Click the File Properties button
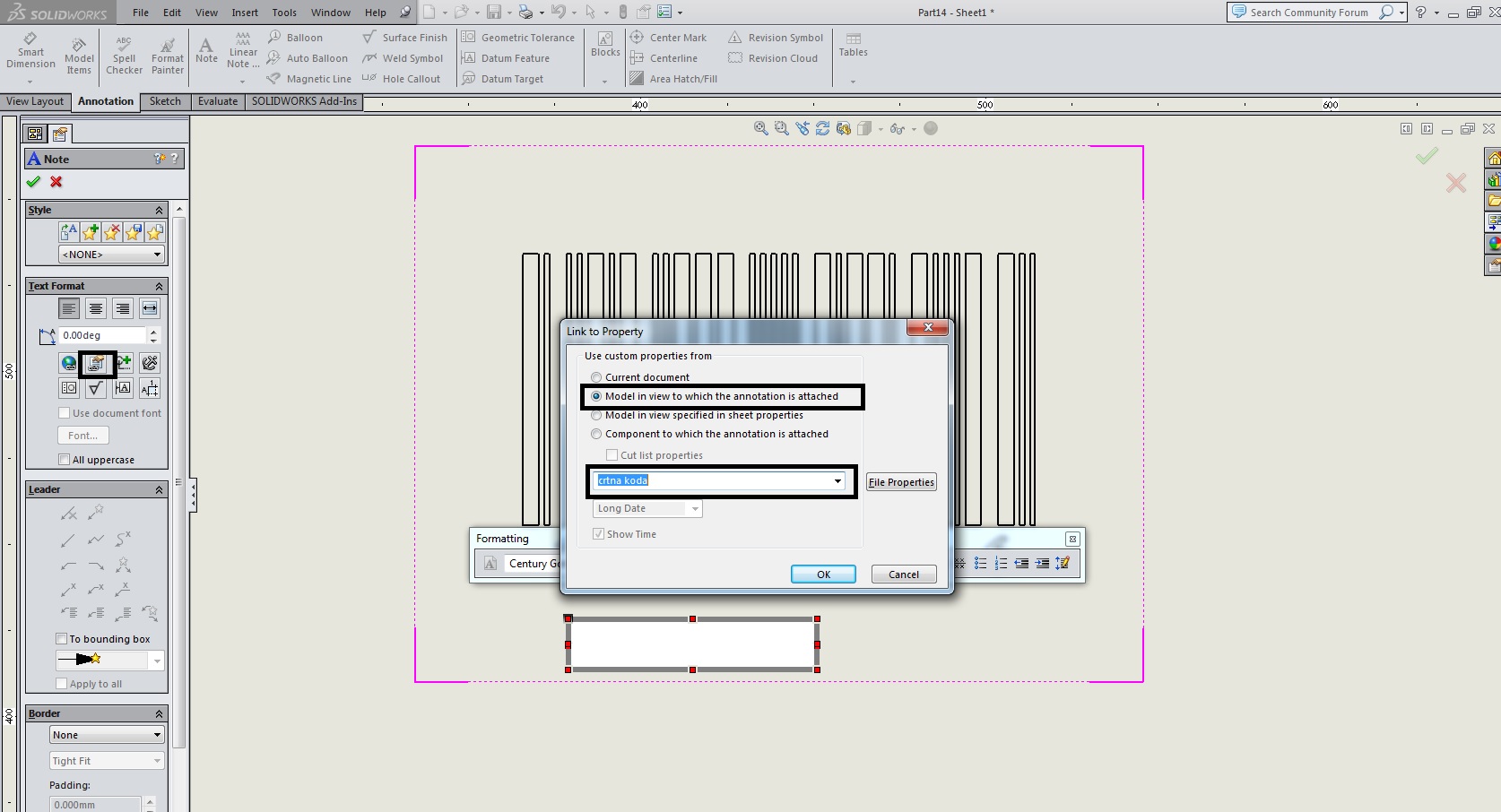 click(x=901, y=482)
